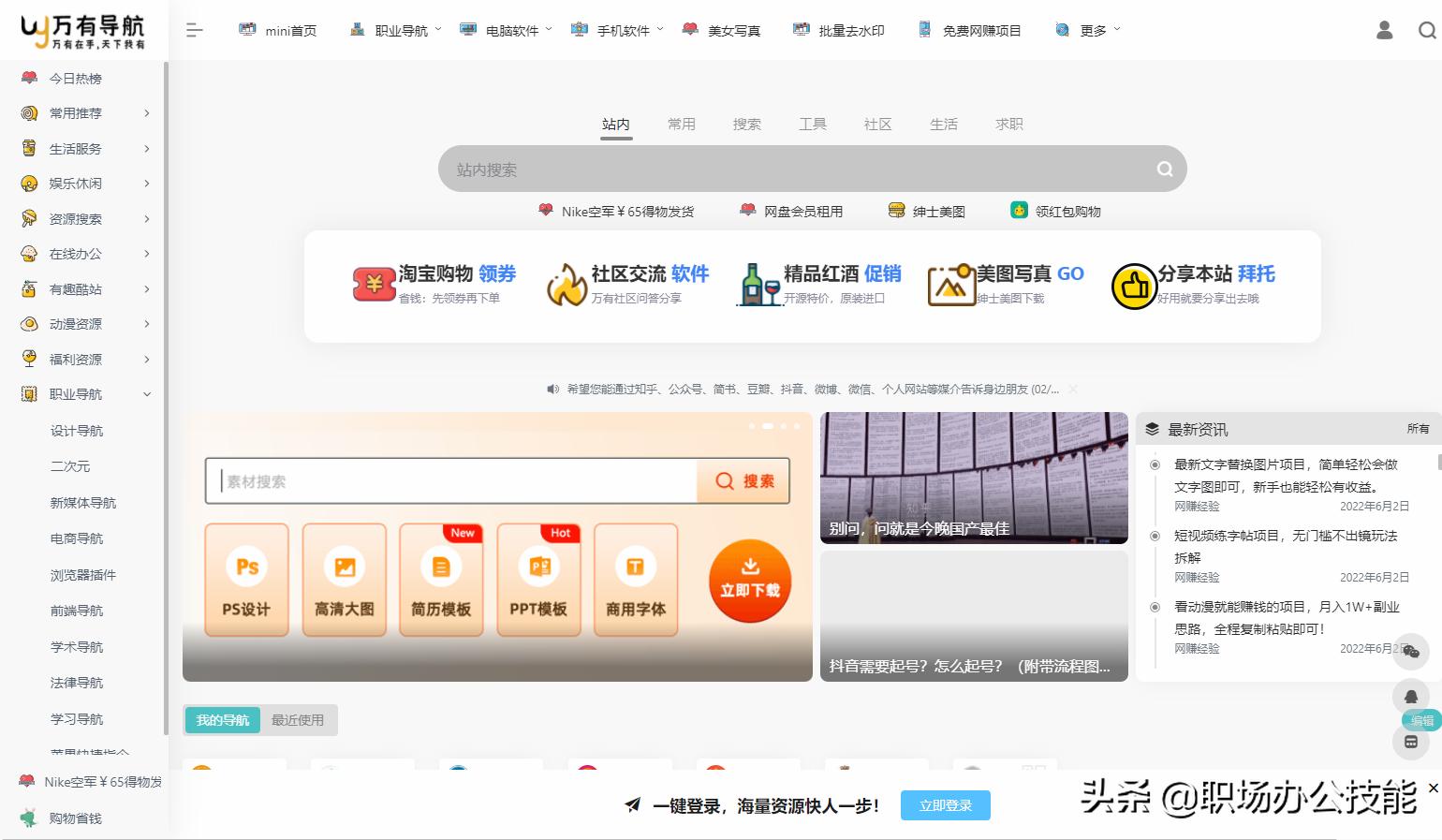This screenshot has width=1442, height=840.
Task: Select the 社区交流 flame icon
Action: click(567, 284)
